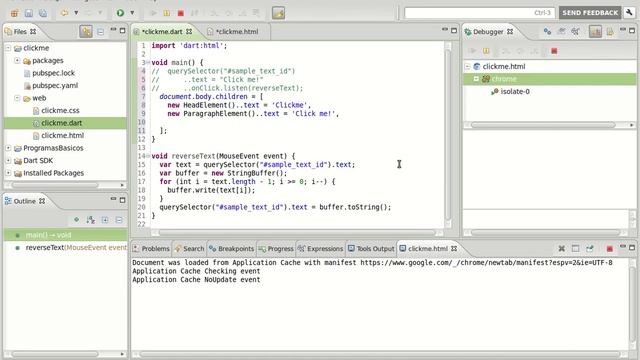640x360 pixels.
Task: Open the Search tab
Action: tap(189, 249)
